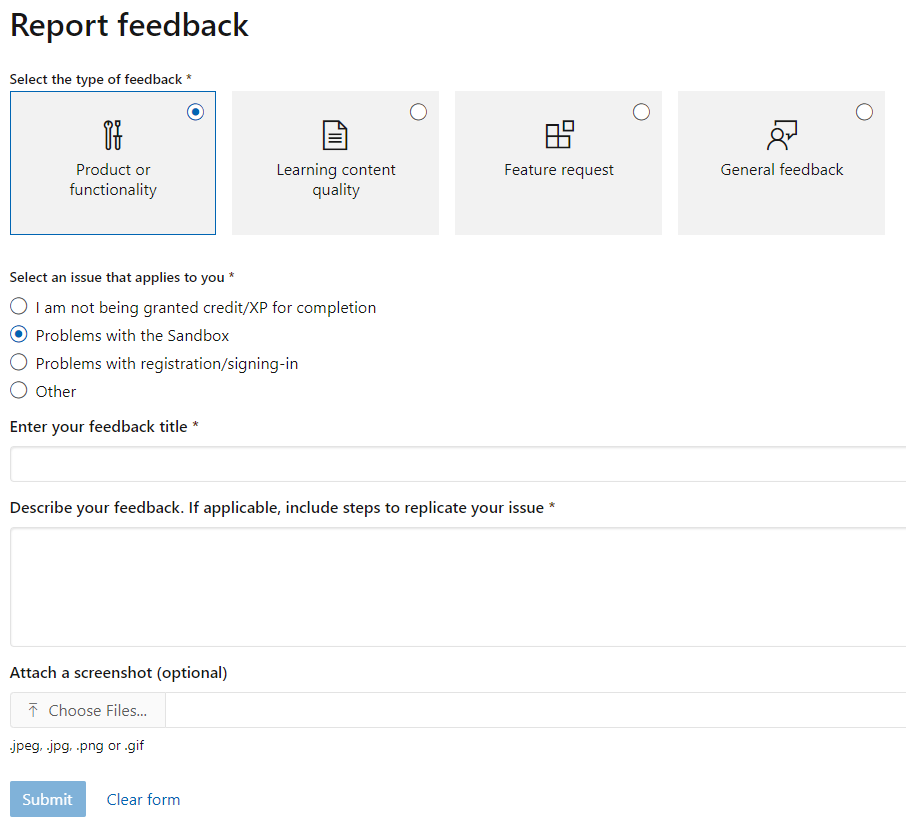Select the 'Other' issue radio button
The image size is (906, 822).
(x=19, y=391)
